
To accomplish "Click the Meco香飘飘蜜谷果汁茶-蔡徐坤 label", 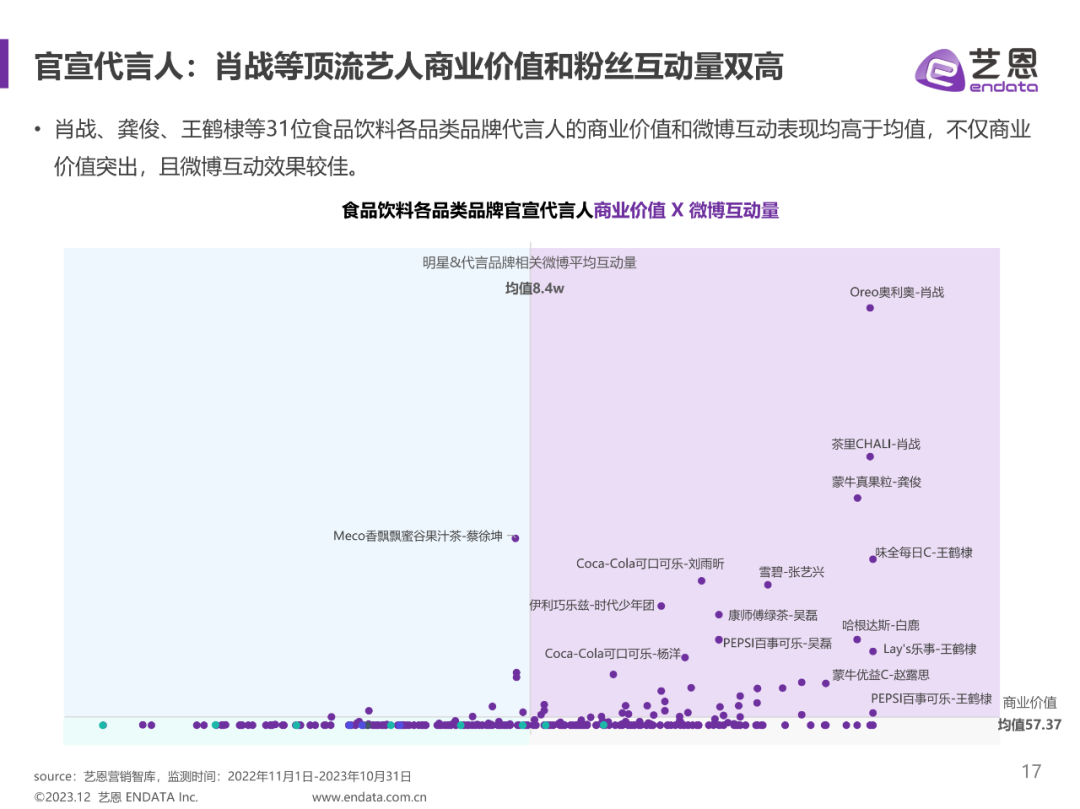I will click(418, 536).
